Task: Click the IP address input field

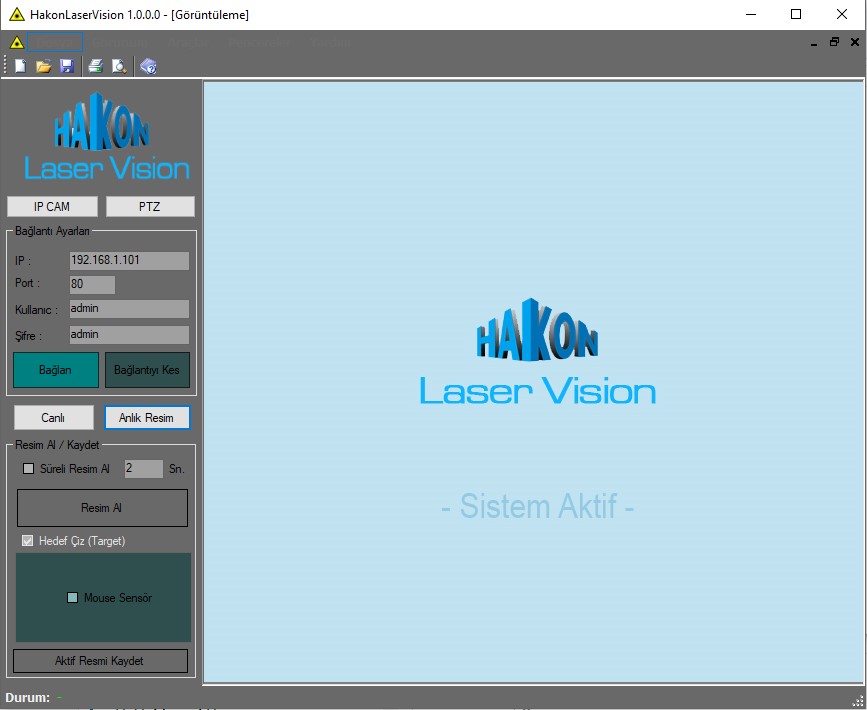Action: [x=128, y=261]
